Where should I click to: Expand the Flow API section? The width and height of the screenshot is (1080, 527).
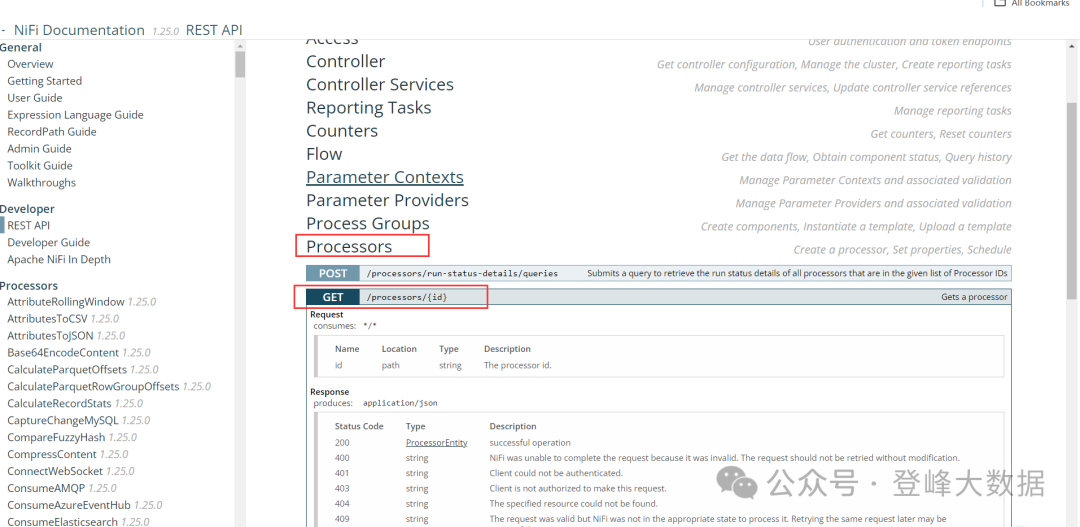click(x=324, y=154)
